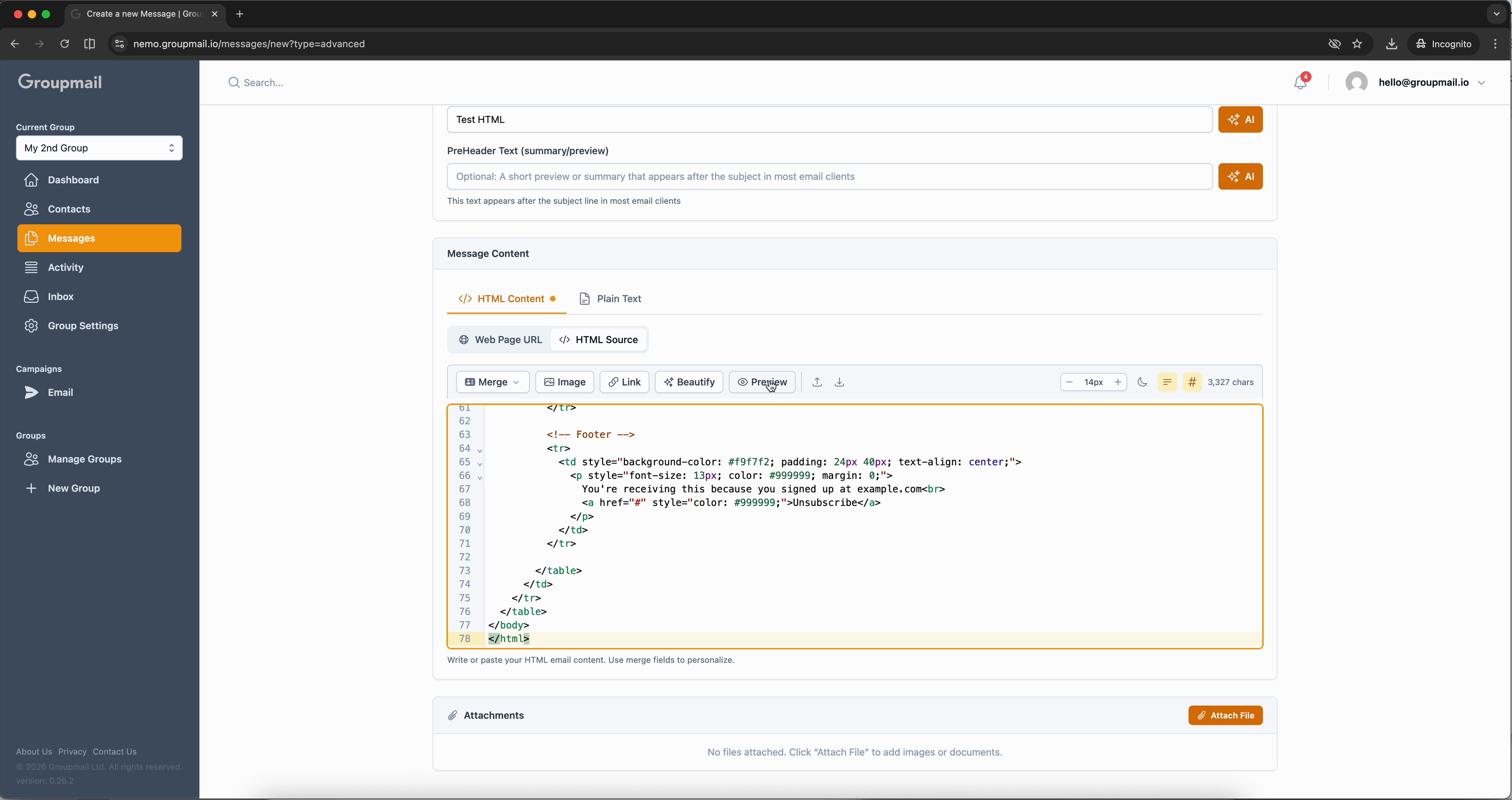1512x800 pixels.
Task: Click the PreHeader Text input field
Action: [x=829, y=177]
